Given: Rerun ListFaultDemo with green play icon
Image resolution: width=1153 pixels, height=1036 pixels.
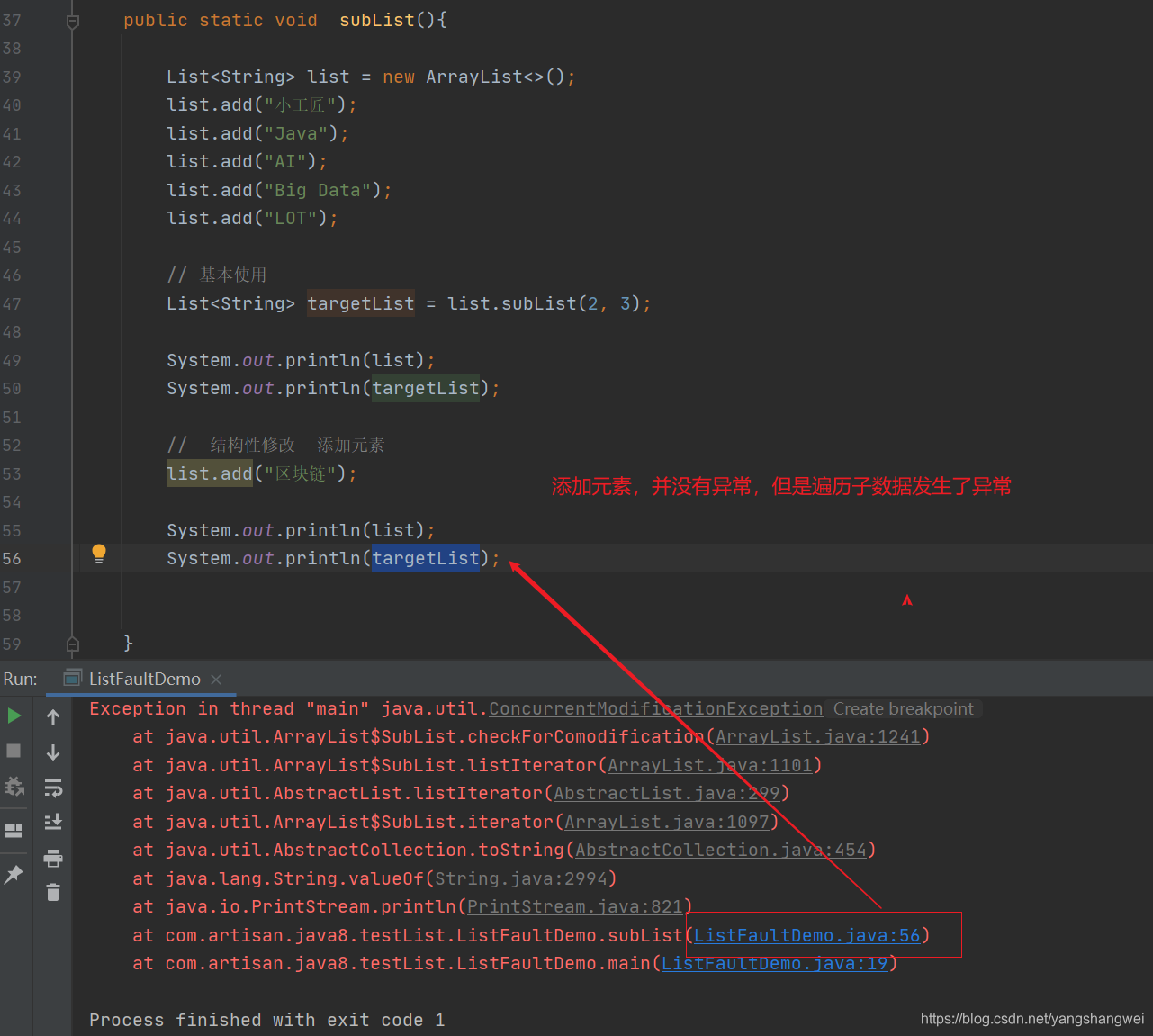Looking at the screenshot, I should click(x=14, y=716).
